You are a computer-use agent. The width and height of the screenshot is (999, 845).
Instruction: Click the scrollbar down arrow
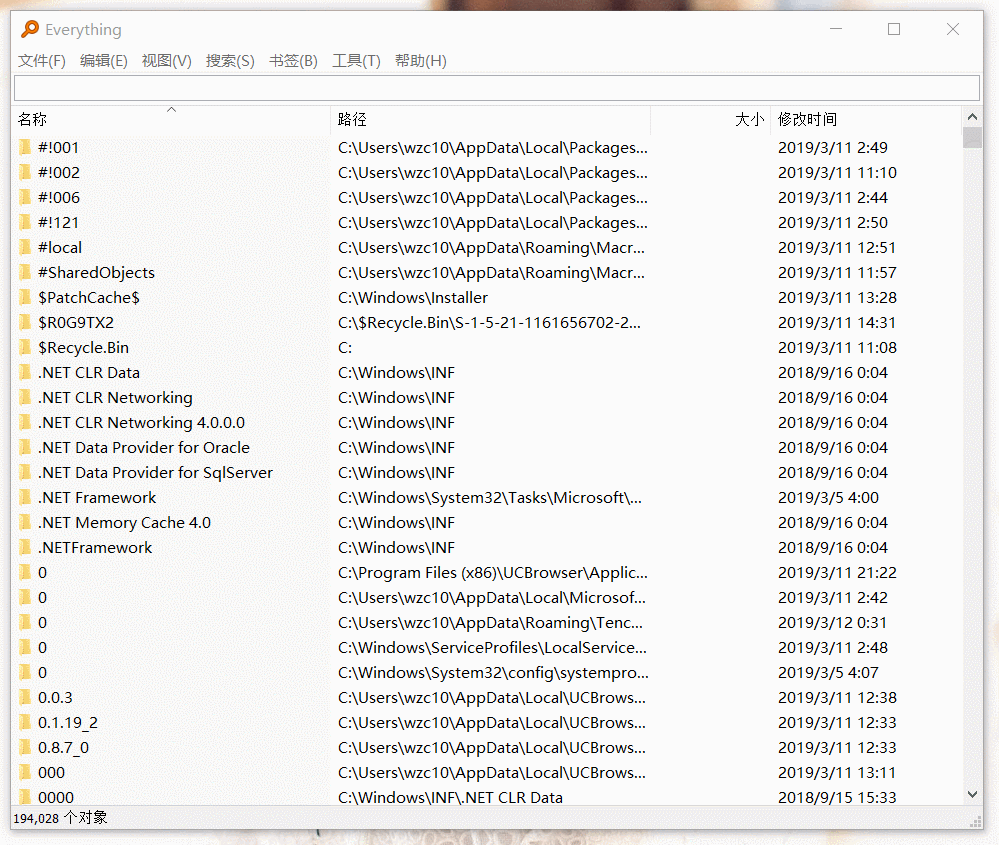[972, 794]
